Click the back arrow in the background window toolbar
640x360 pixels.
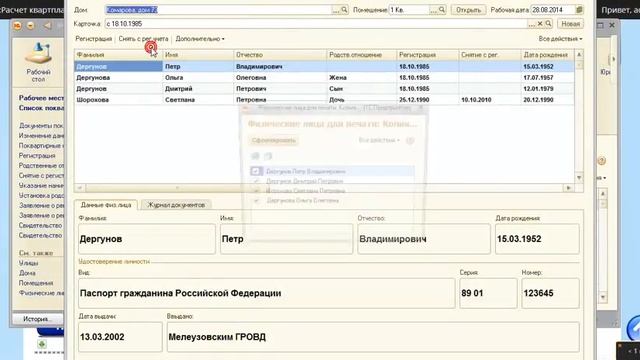click(x=47, y=26)
